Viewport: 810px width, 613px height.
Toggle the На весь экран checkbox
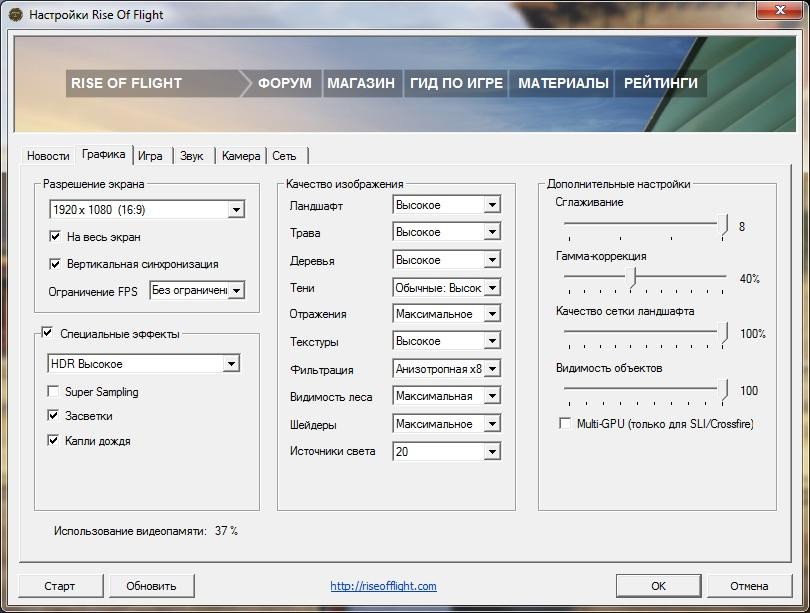coord(55,237)
